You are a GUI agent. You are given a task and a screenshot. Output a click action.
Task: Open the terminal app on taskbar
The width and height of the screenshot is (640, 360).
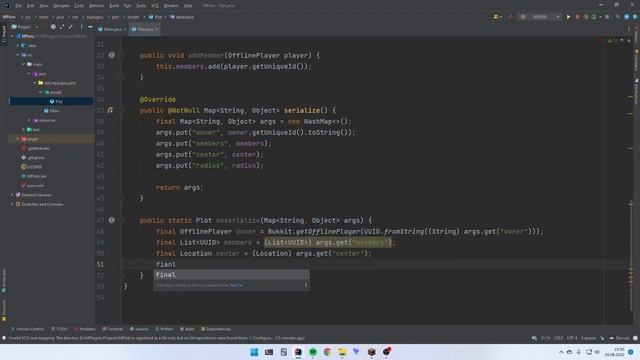pos(269,352)
